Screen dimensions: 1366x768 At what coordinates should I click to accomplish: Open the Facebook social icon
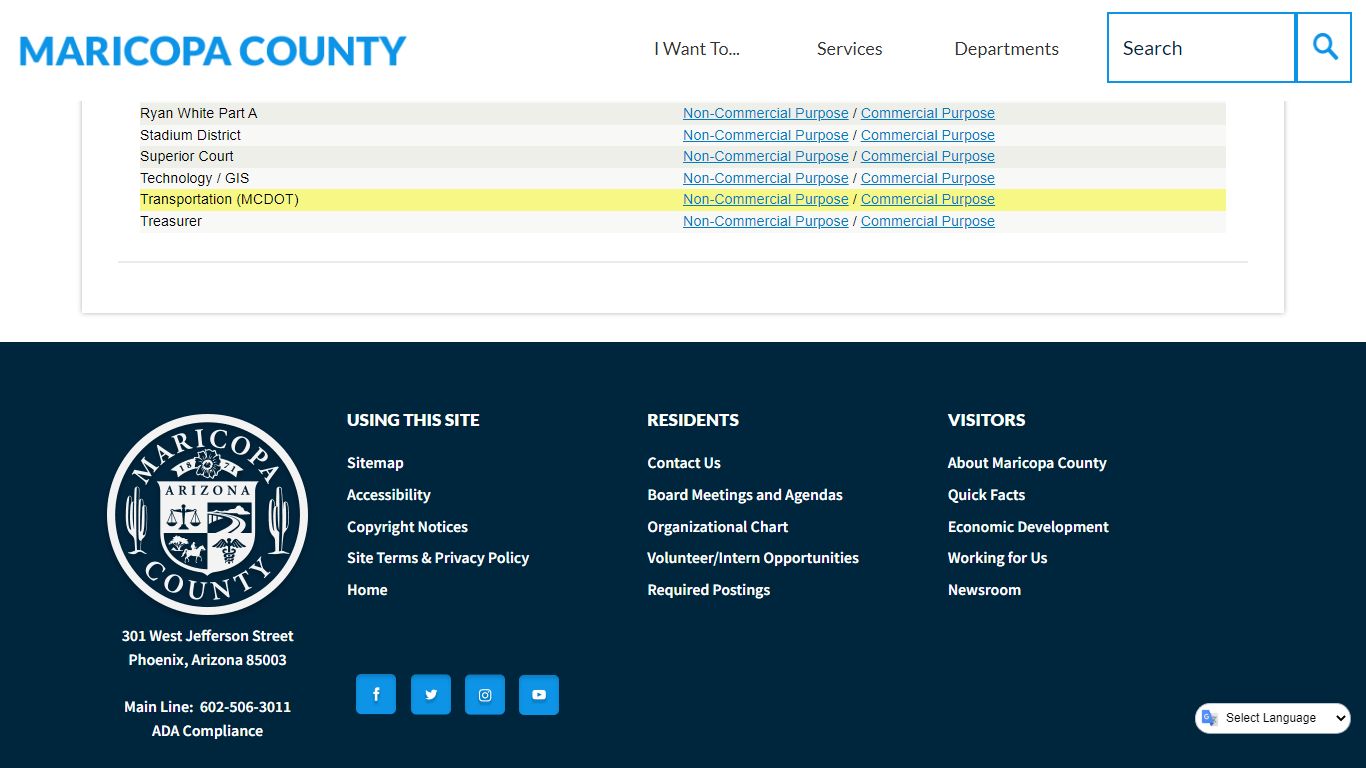pyautogui.click(x=376, y=695)
